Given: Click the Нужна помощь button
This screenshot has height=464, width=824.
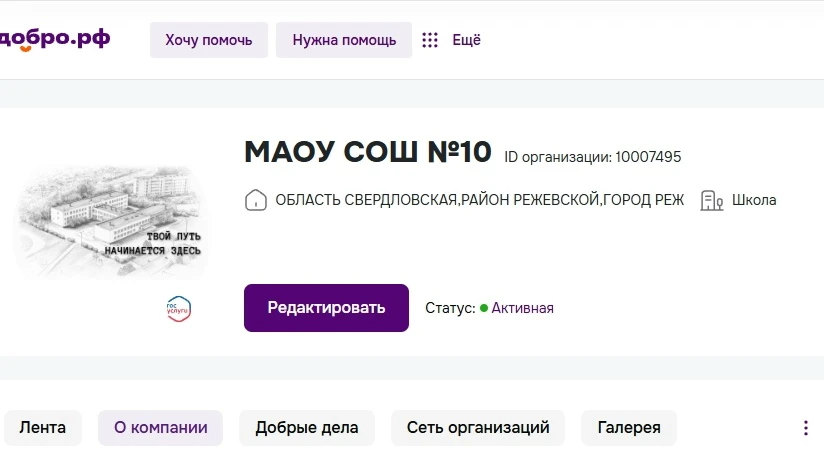Looking at the screenshot, I should (x=344, y=40).
